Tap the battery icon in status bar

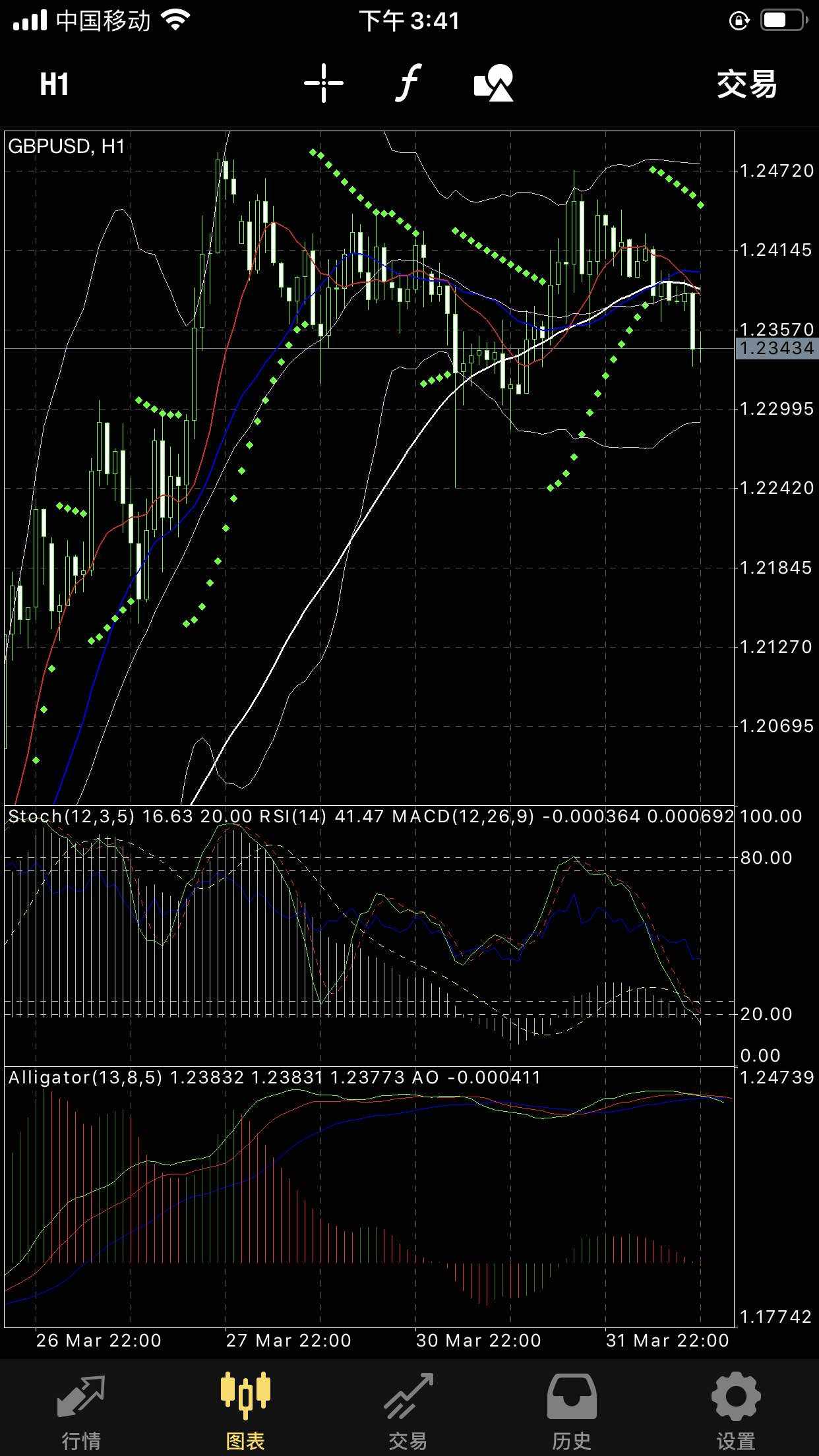coord(784,21)
